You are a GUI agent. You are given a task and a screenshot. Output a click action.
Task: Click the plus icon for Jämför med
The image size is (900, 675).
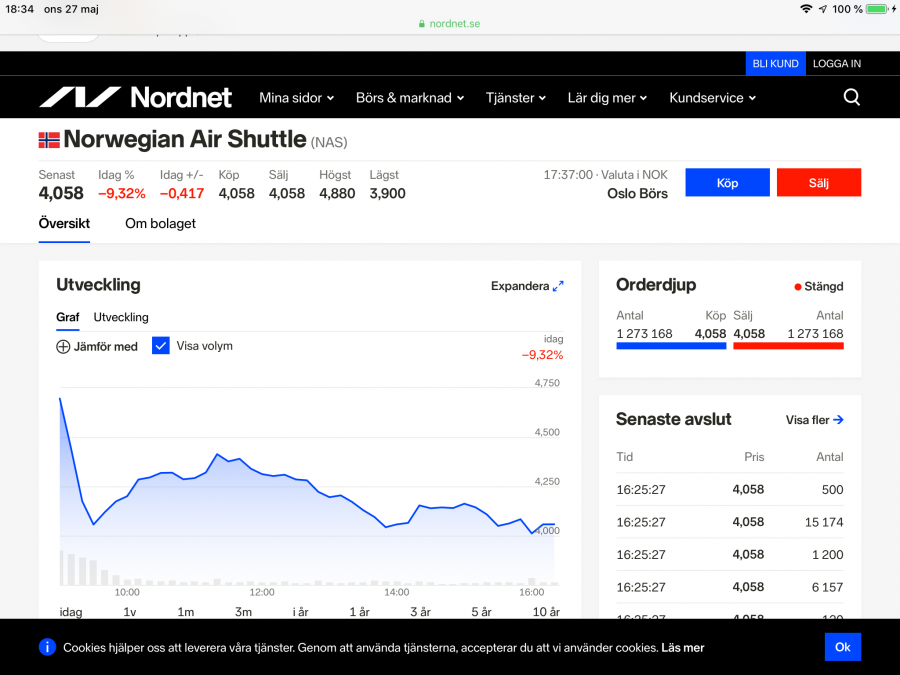pyautogui.click(x=63, y=347)
